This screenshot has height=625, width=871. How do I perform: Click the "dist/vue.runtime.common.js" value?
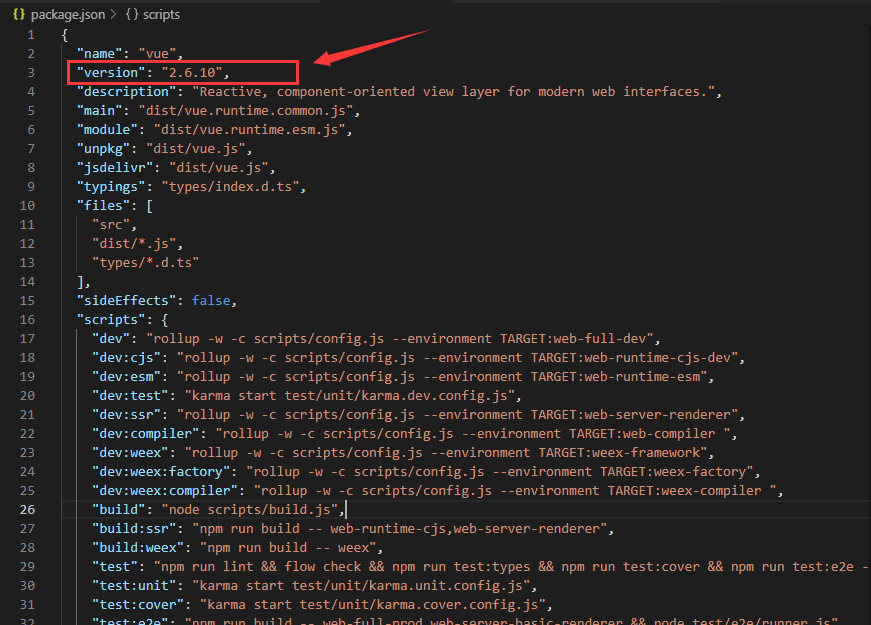click(246, 111)
